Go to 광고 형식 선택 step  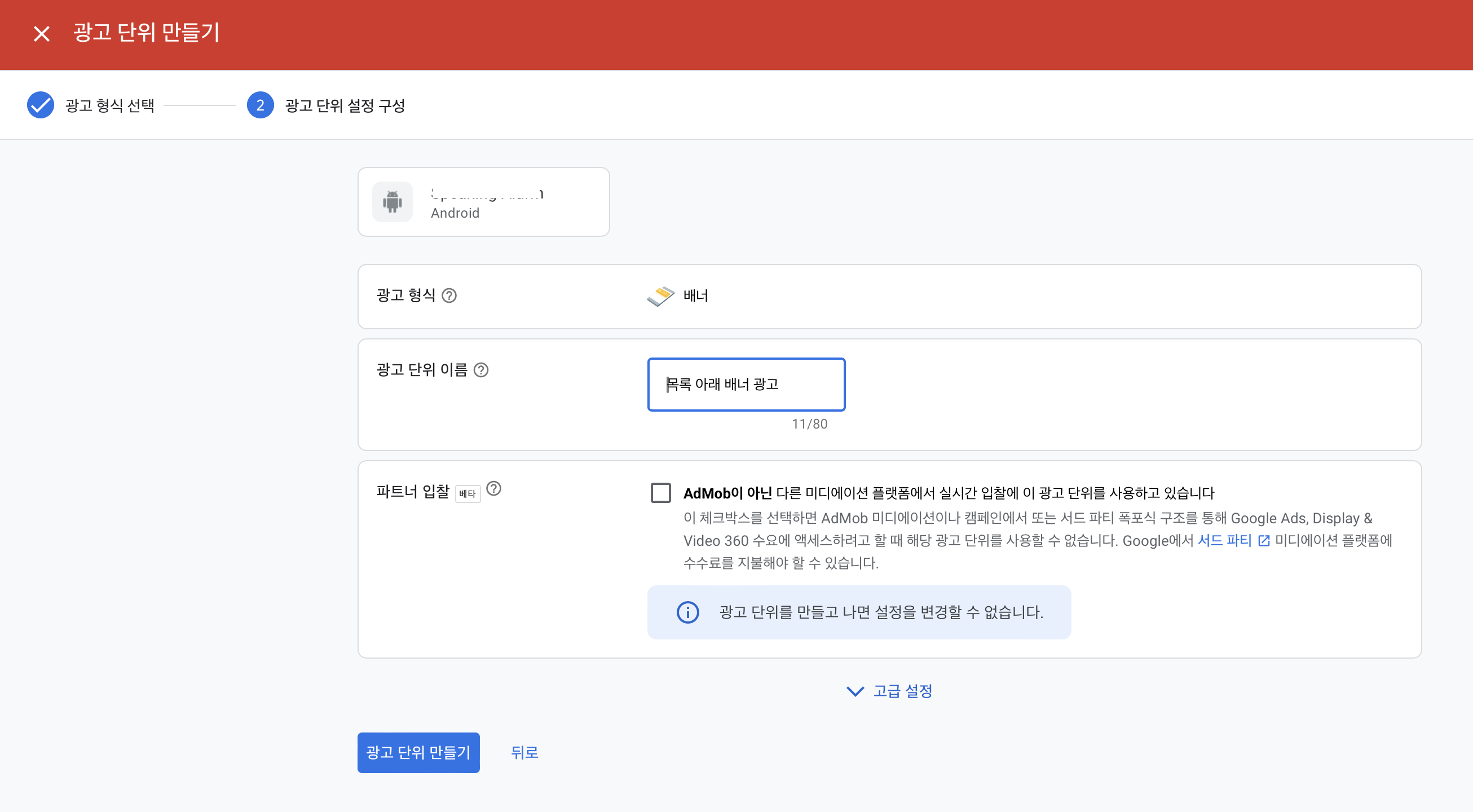(110, 105)
